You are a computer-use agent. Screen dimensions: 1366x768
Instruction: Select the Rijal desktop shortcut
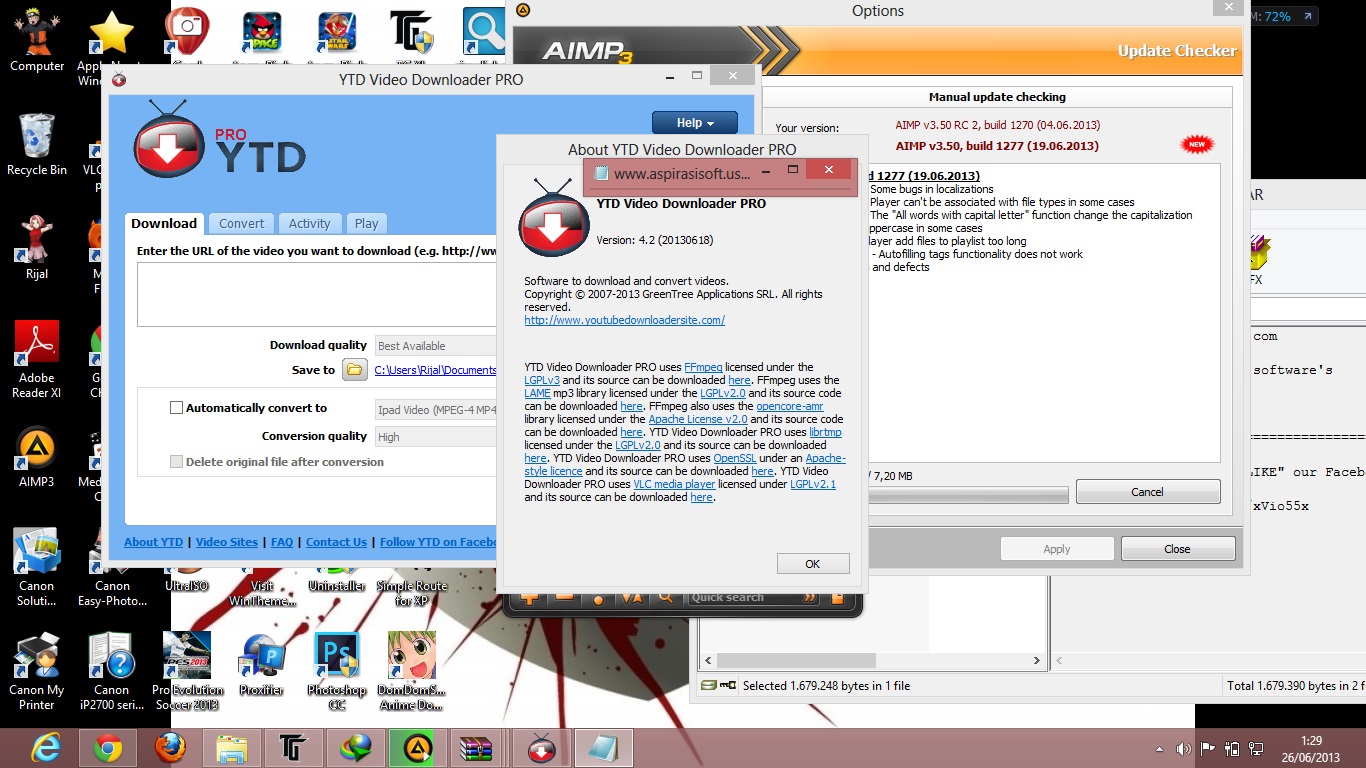click(x=37, y=248)
